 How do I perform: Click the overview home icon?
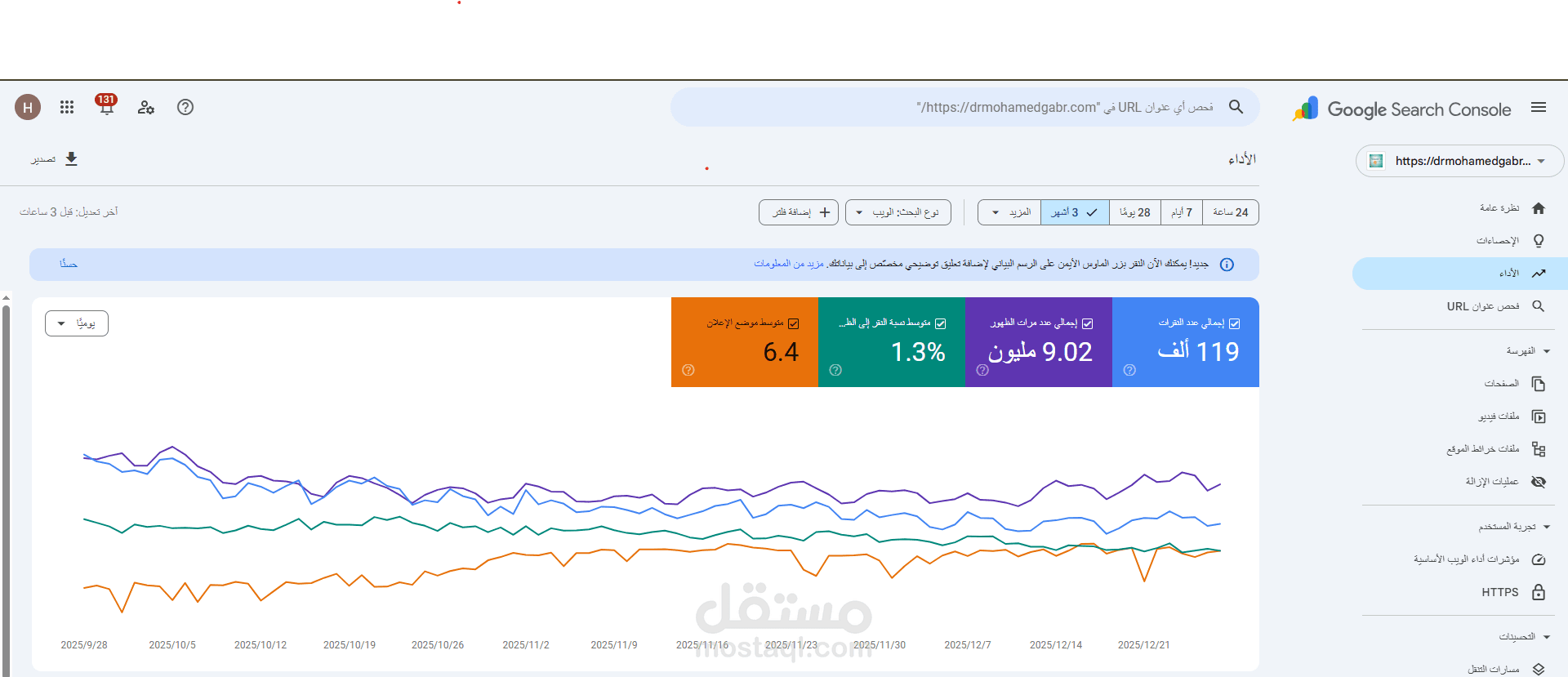tap(1539, 208)
